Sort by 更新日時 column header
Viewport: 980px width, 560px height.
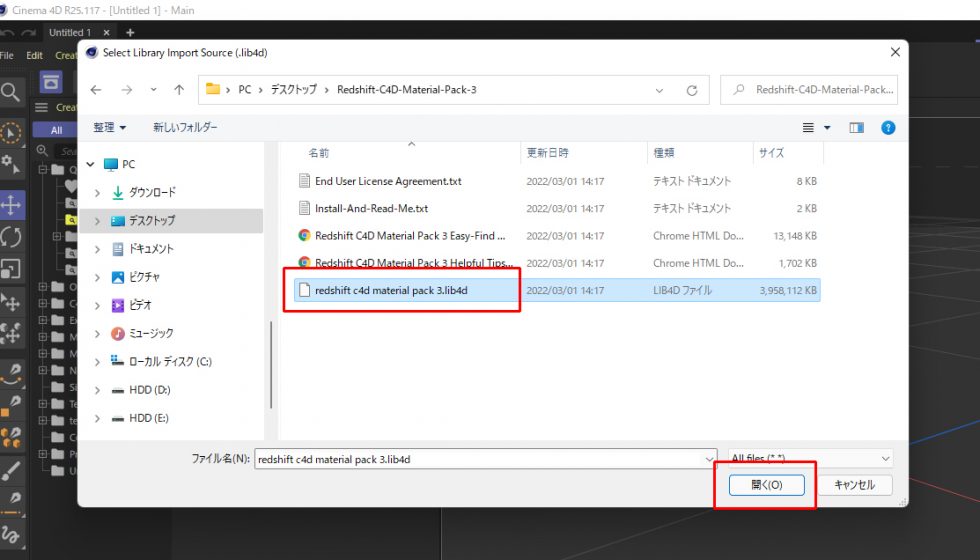click(x=548, y=152)
